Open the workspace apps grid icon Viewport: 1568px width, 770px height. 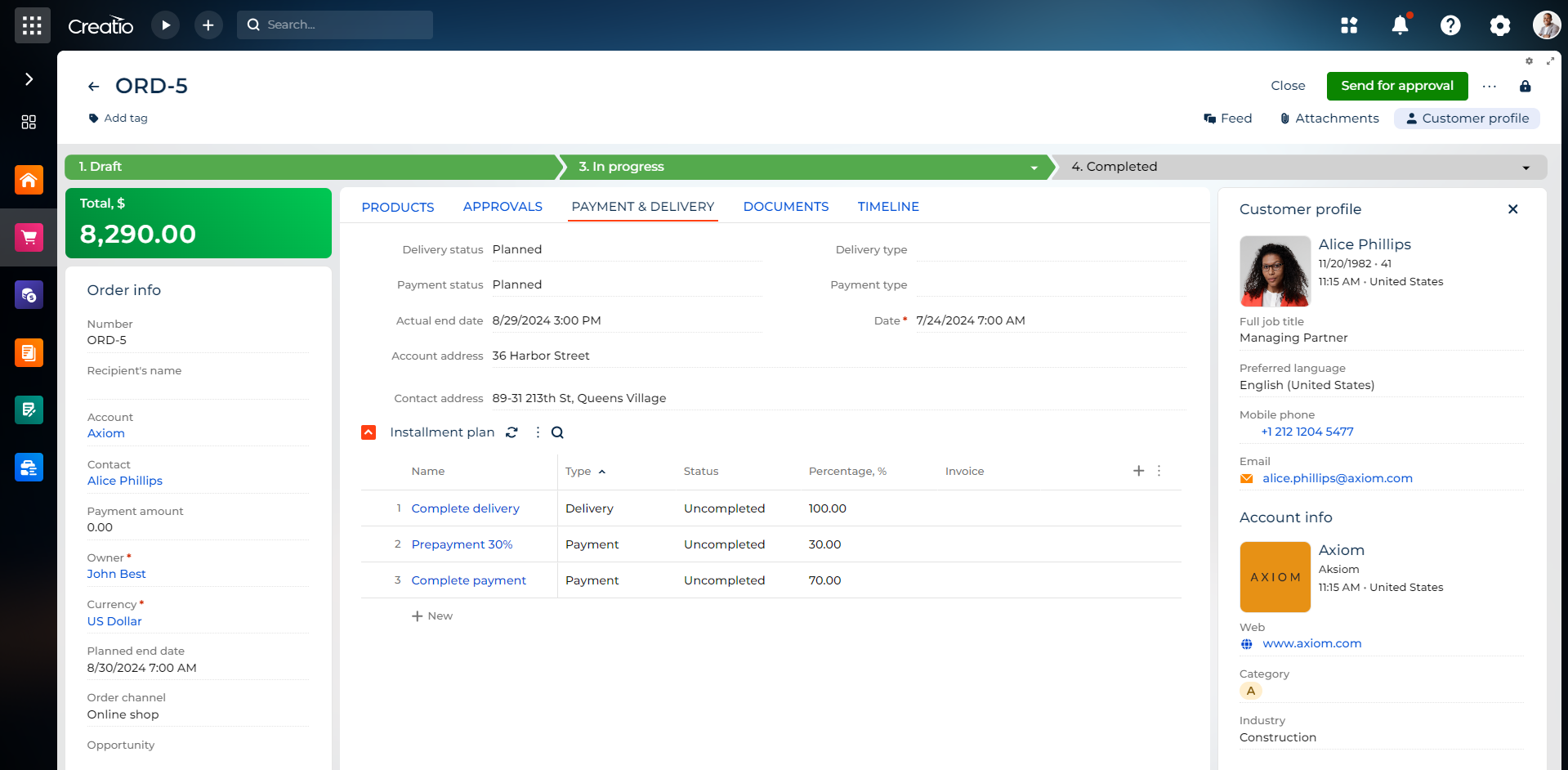tap(1349, 25)
